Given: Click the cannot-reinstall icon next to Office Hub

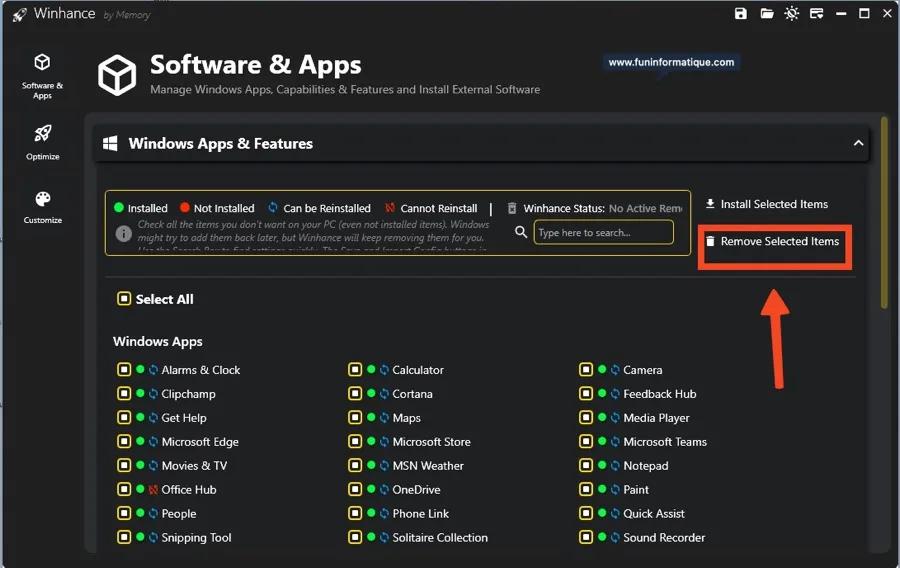Looking at the screenshot, I should 153,489.
